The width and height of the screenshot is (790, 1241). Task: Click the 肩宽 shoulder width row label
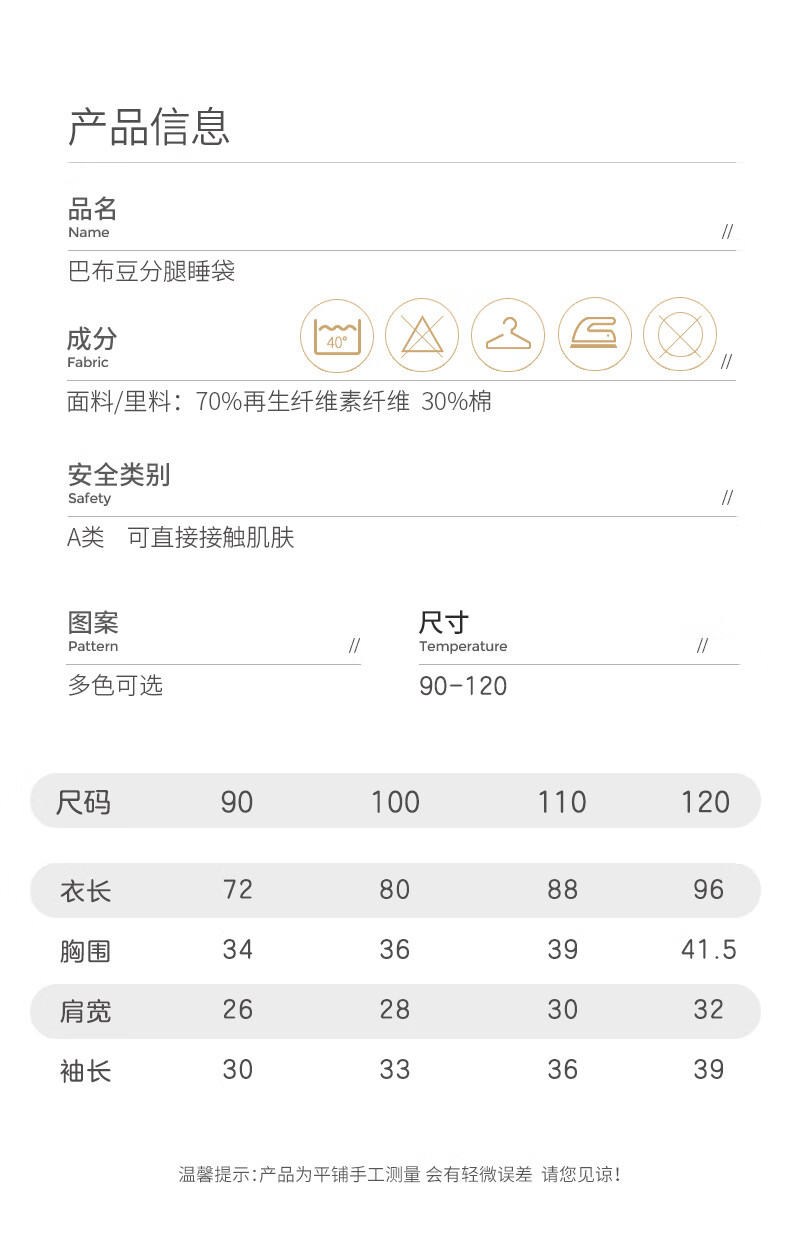86,1011
